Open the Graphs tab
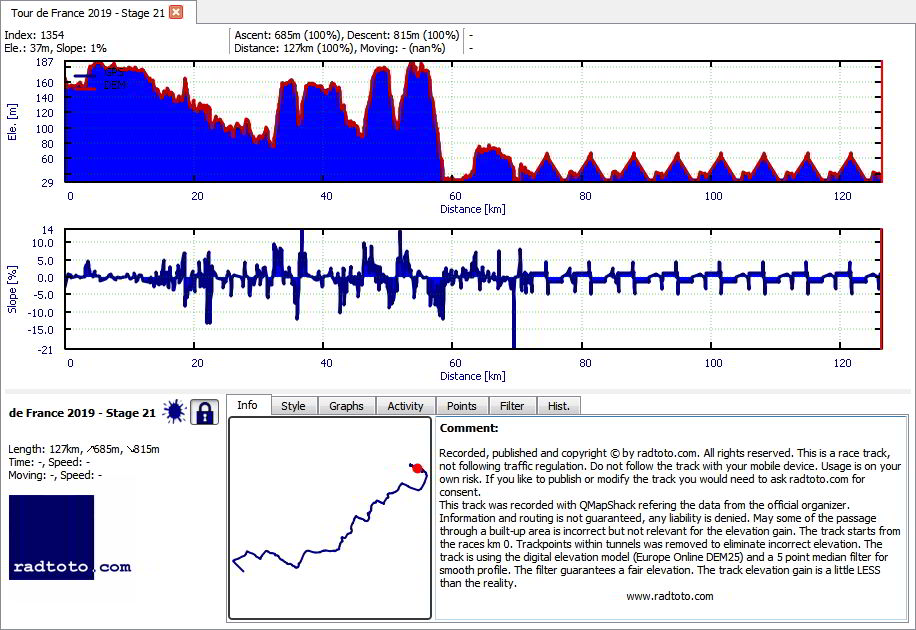Image resolution: width=916 pixels, height=630 pixels. (346, 406)
